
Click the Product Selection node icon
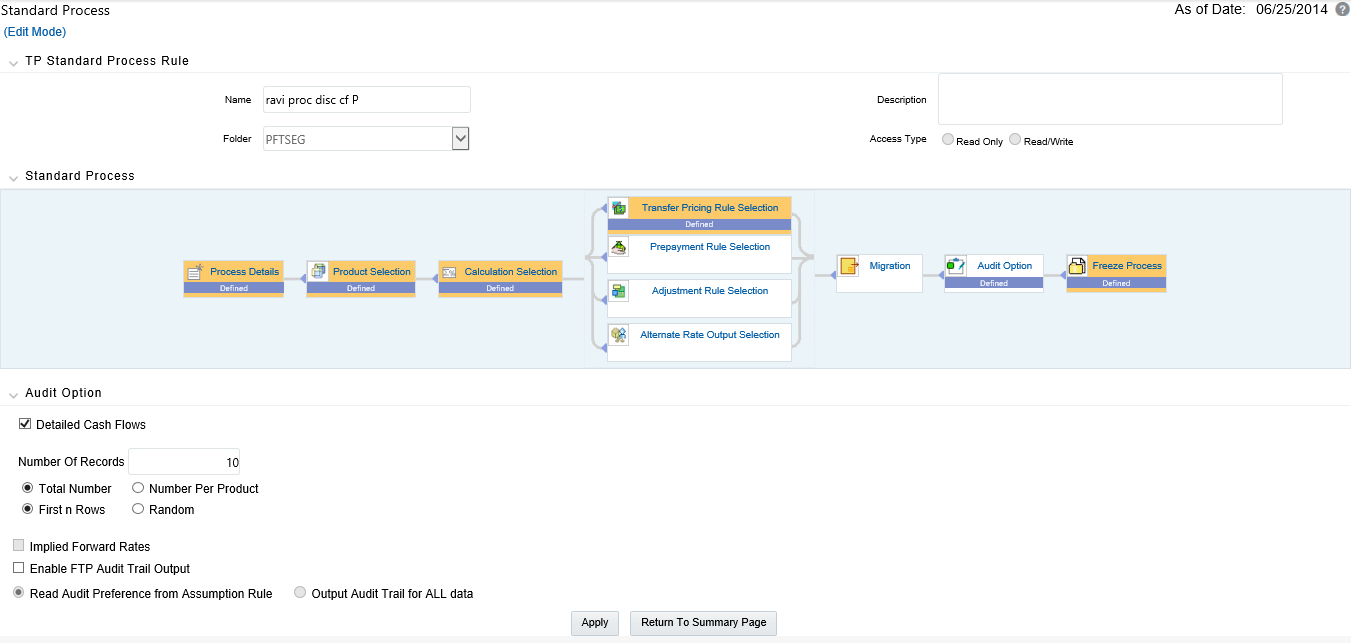click(318, 271)
